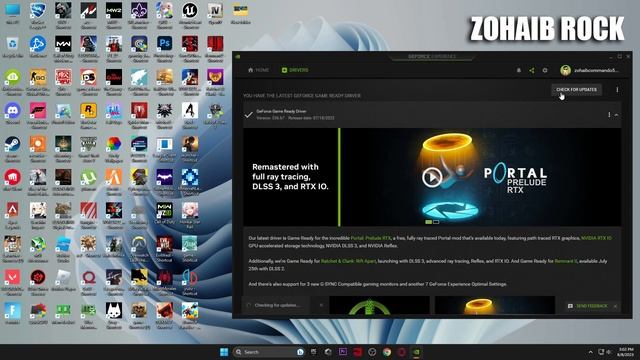Click the taskbar Search box
This screenshot has height=360, width=640.
pyautogui.click(x=269, y=352)
